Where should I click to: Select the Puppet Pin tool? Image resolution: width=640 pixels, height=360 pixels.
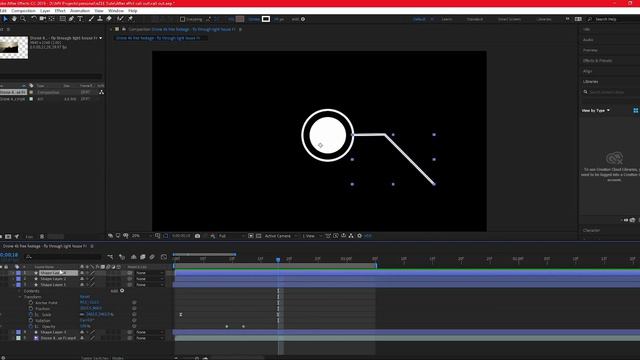130,19
